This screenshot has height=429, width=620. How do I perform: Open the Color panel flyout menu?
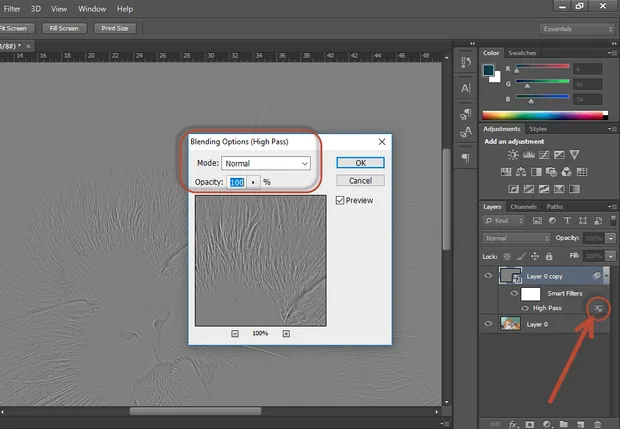612,53
